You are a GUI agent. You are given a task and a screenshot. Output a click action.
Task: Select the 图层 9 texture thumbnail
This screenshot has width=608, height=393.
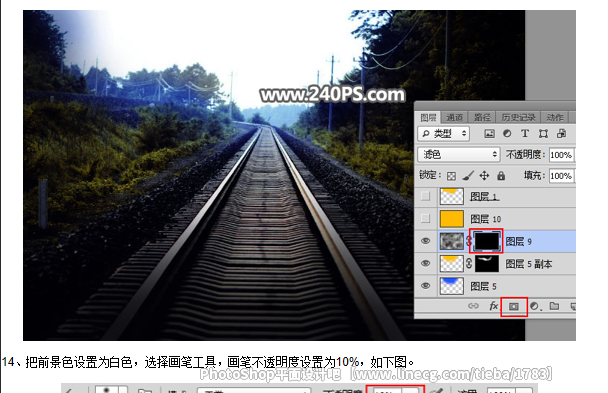(452, 241)
